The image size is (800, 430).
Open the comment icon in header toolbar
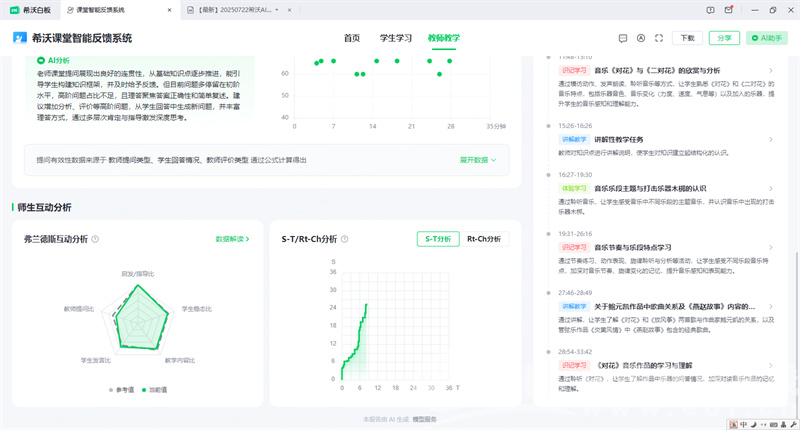(x=622, y=38)
